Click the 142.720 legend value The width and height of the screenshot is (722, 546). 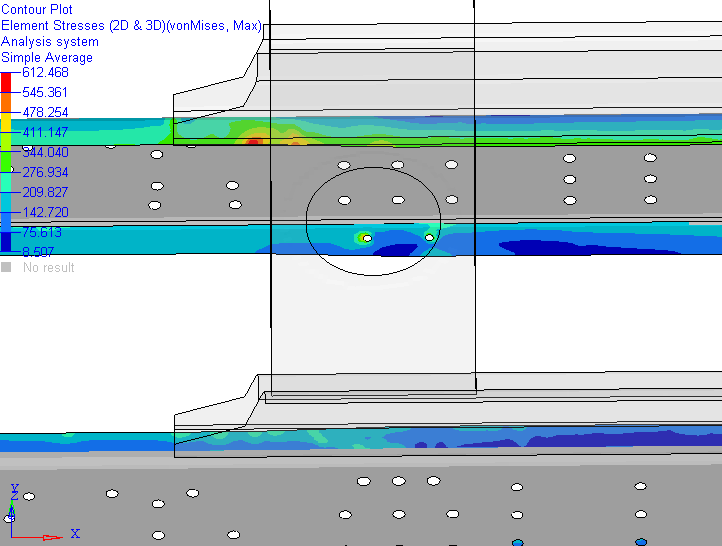click(x=45, y=212)
